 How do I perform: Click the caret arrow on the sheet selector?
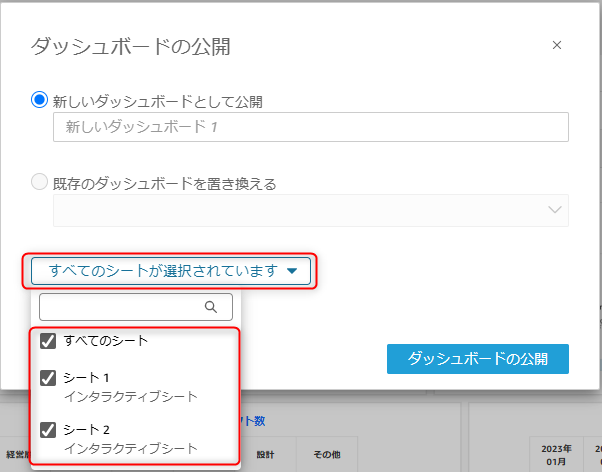click(x=292, y=271)
